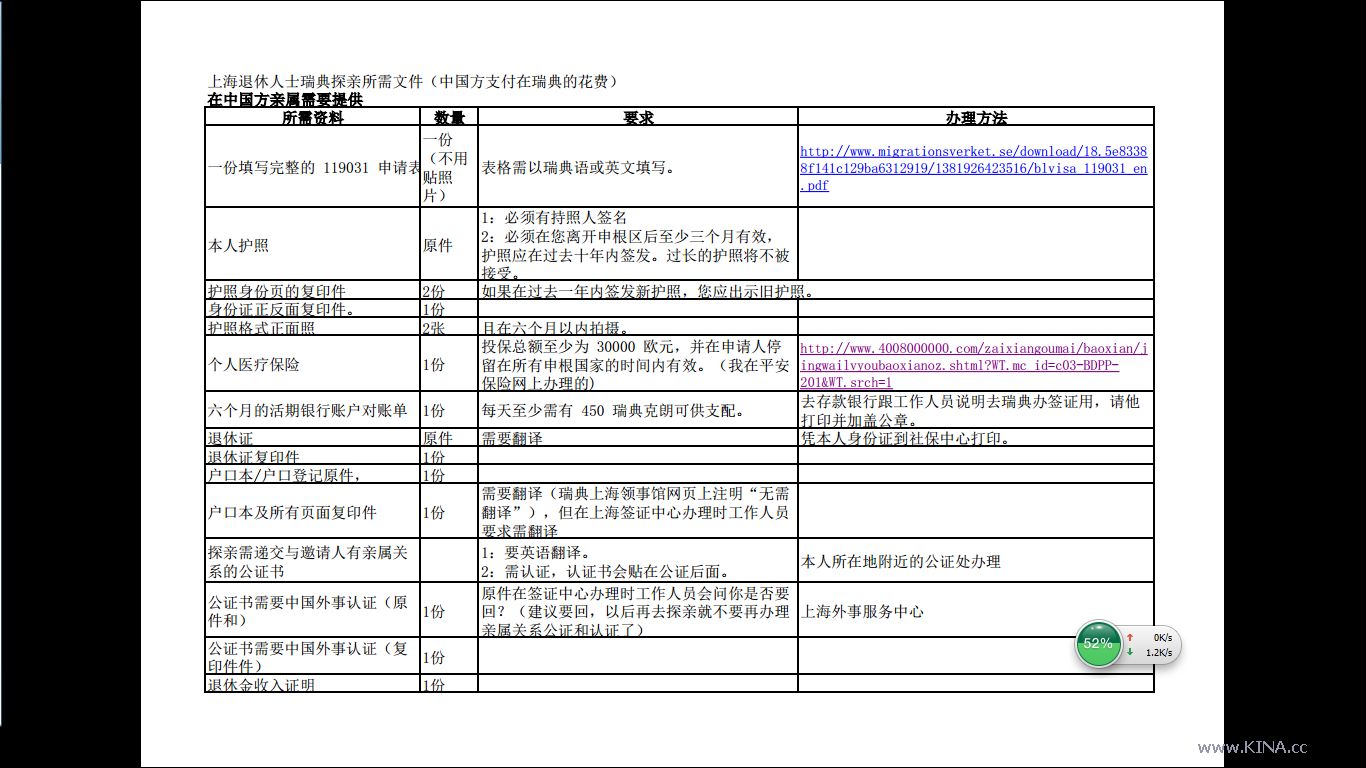Select the header cell '所需资料'
This screenshot has height=768, width=1366.
click(x=312, y=117)
